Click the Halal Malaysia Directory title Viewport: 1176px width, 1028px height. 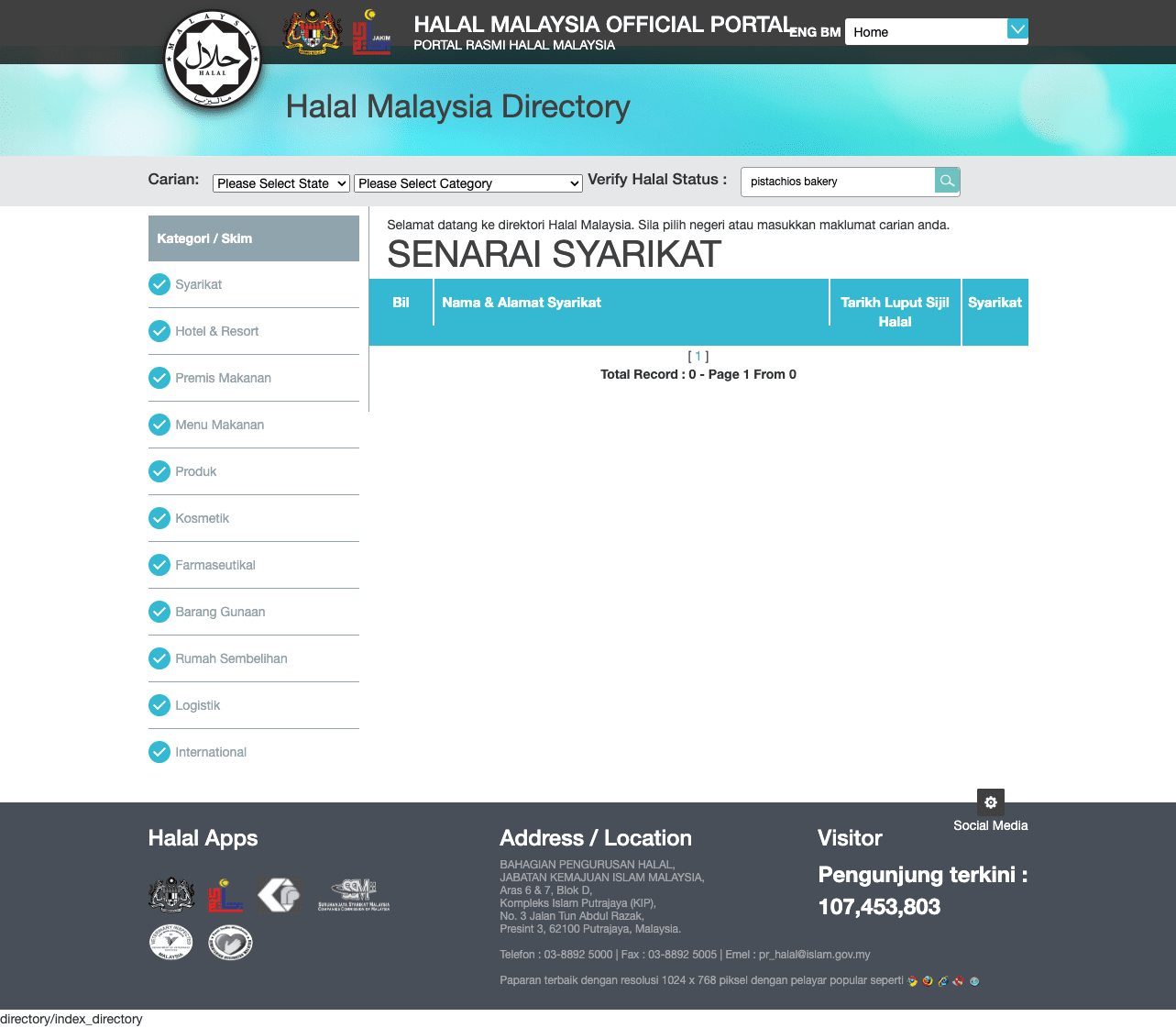pyautogui.click(x=458, y=106)
